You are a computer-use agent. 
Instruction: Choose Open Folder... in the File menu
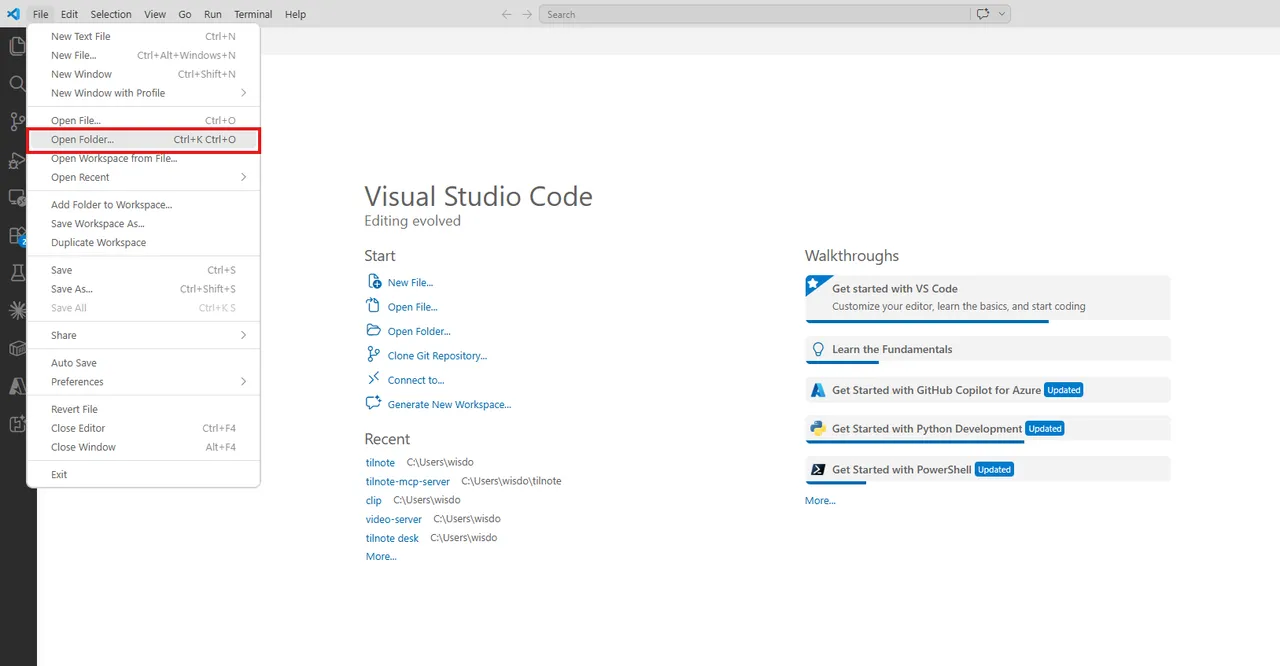(143, 140)
